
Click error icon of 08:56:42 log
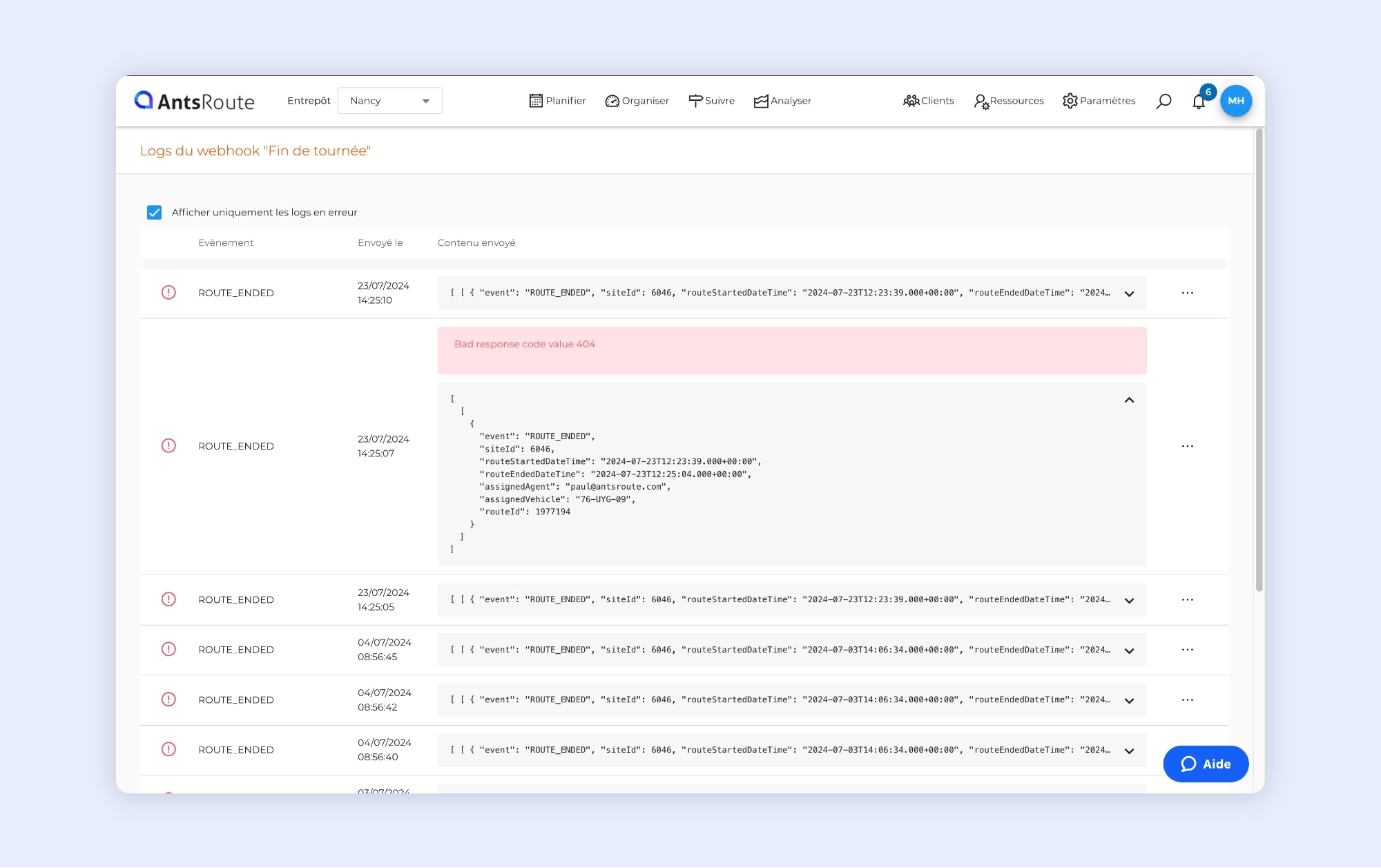[x=168, y=700]
